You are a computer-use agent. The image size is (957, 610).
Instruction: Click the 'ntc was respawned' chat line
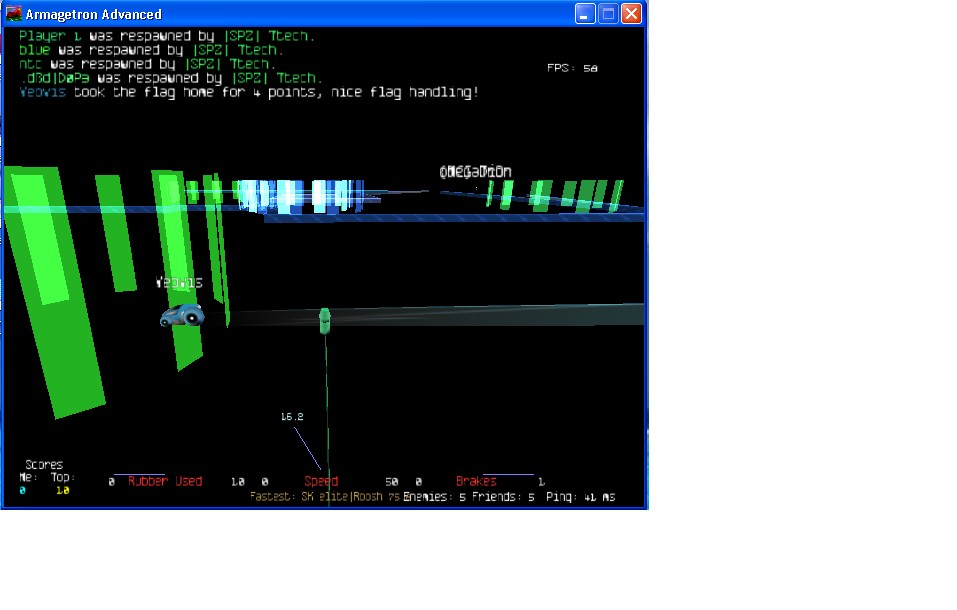pos(147,64)
